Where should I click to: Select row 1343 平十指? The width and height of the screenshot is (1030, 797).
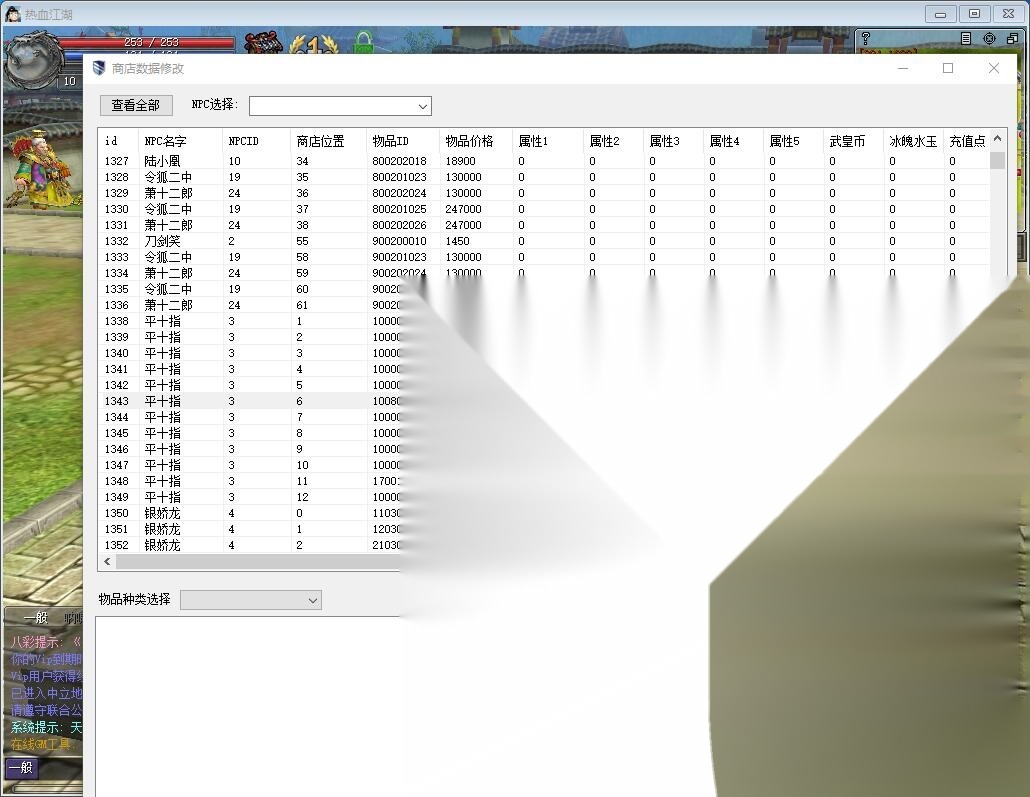[x=250, y=401]
